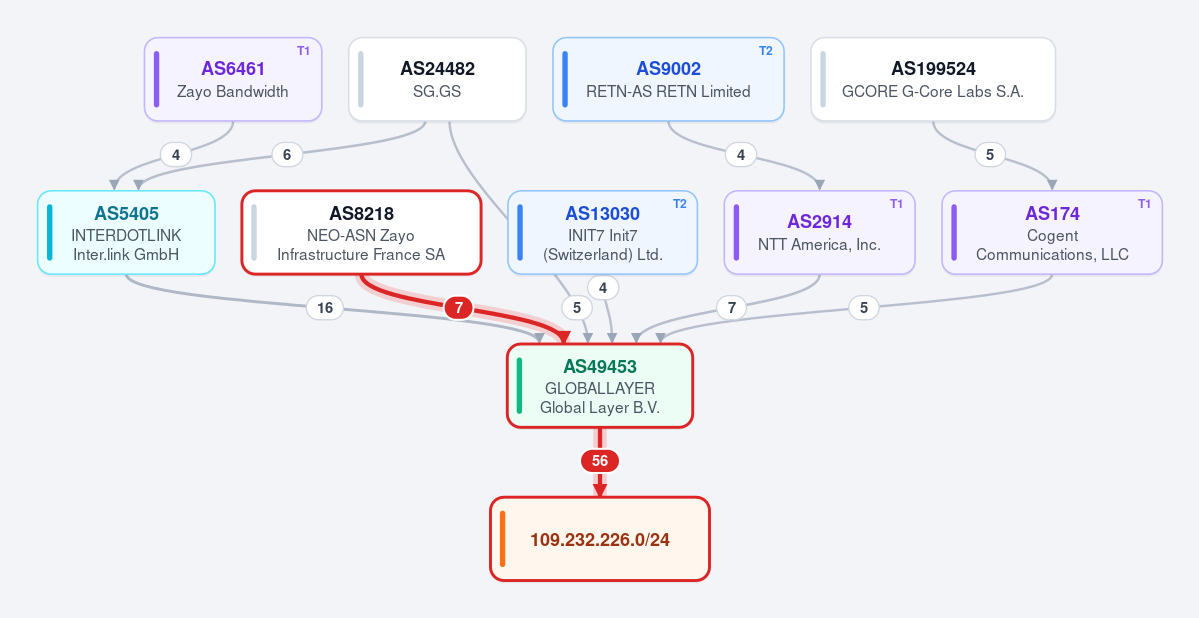Open the AS9002 RETN Limited node
This screenshot has height=618, width=1199.
coord(668,80)
